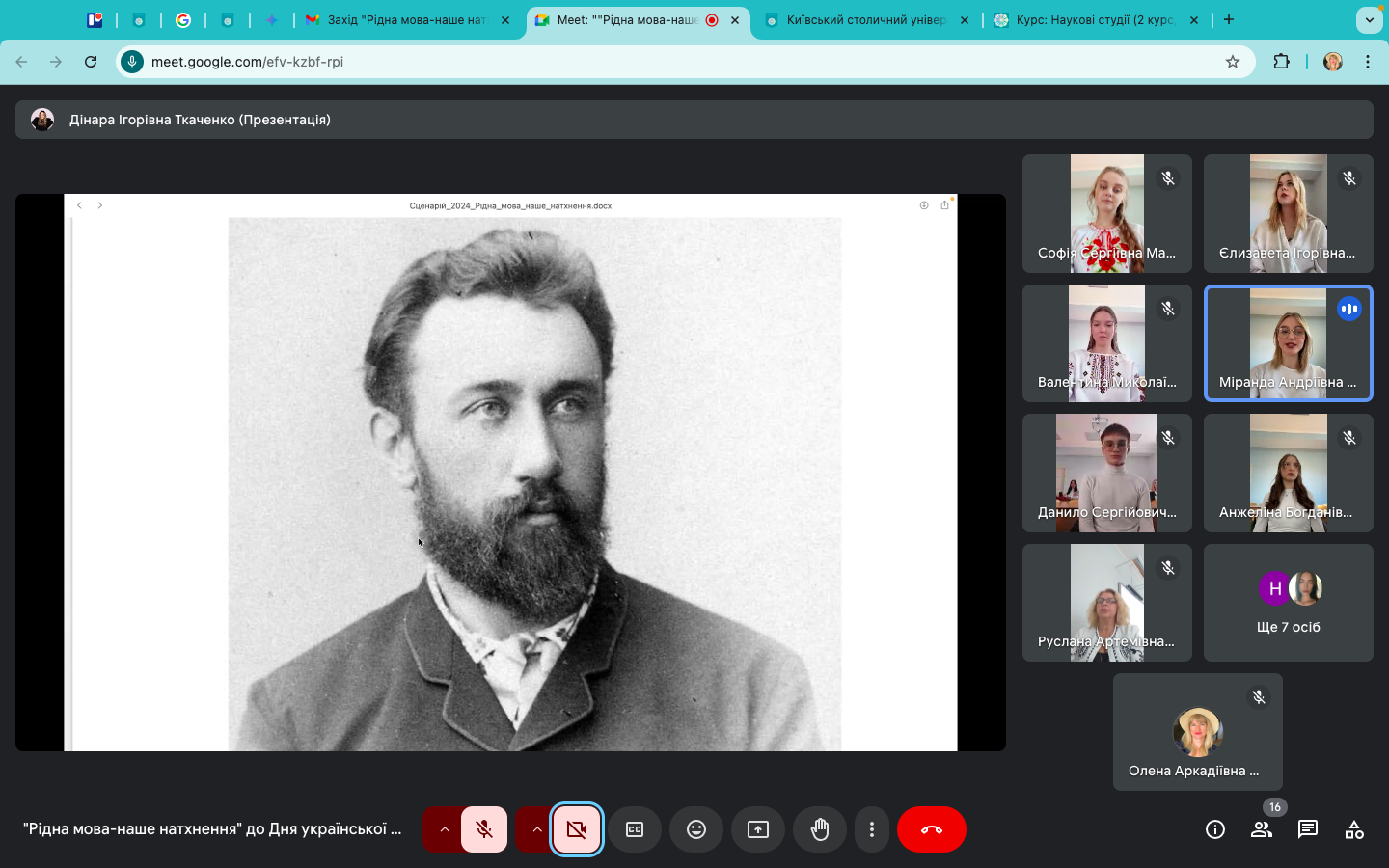Unmute the microphone button
Viewport: 1389px width, 868px height.
point(484,829)
